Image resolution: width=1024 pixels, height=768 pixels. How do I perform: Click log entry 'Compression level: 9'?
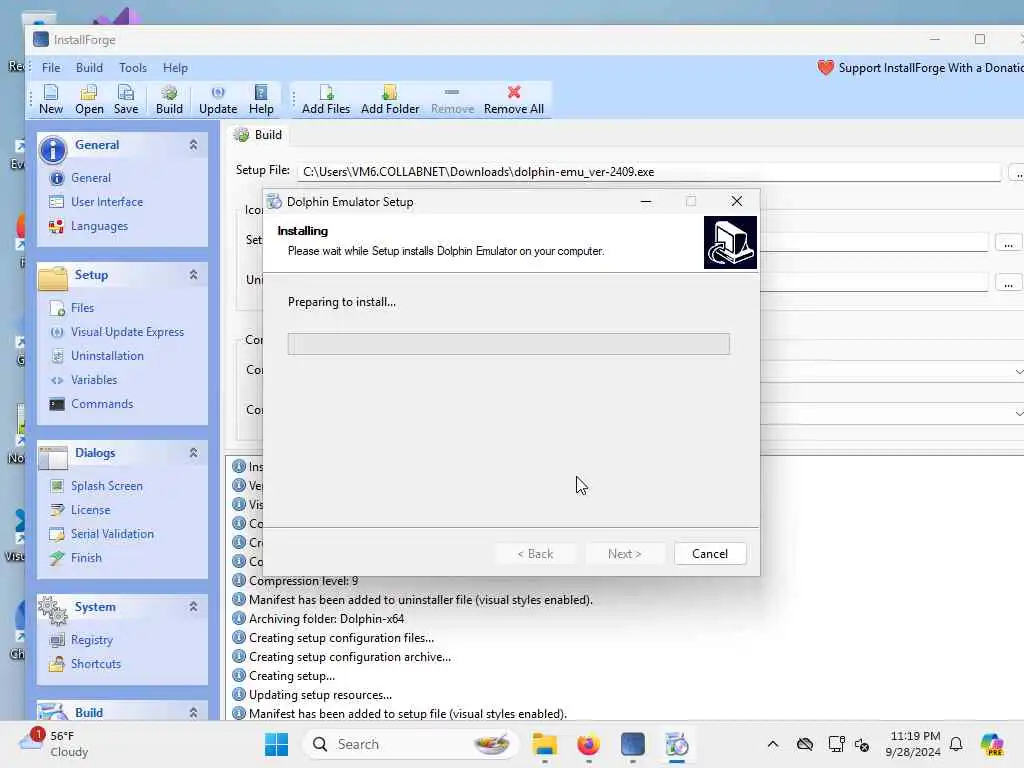coord(303,581)
